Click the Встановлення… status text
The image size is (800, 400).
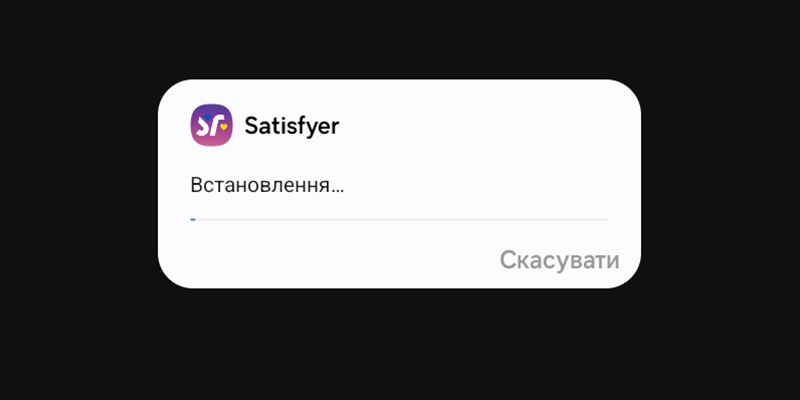(x=267, y=185)
